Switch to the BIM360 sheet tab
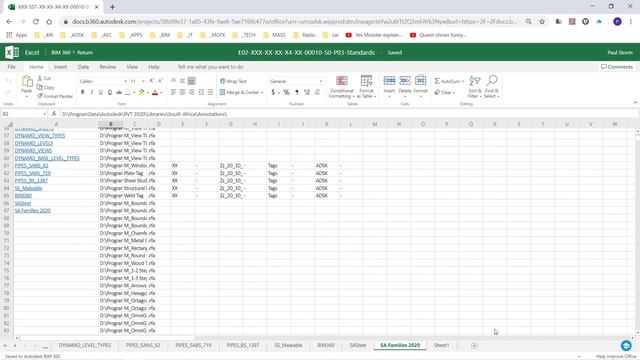The width and height of the screenshot is (640, 360). tap(326, 345)
